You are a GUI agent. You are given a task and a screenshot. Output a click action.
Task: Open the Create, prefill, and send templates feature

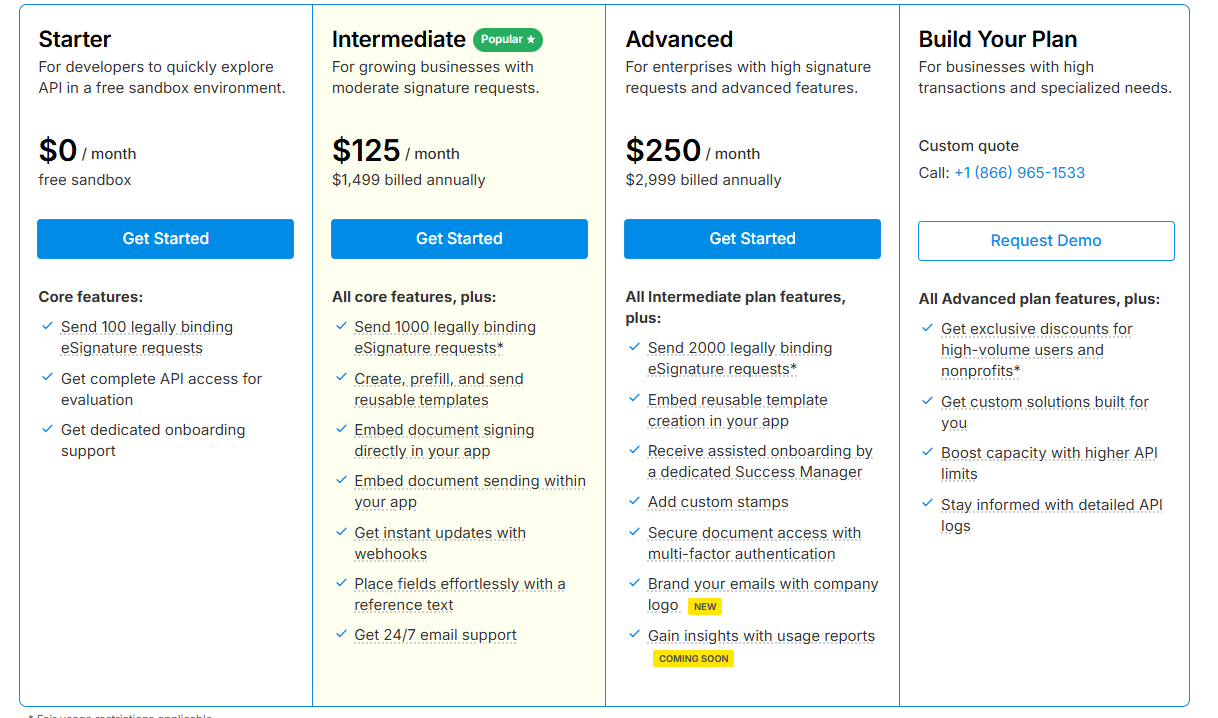(438, 389)
